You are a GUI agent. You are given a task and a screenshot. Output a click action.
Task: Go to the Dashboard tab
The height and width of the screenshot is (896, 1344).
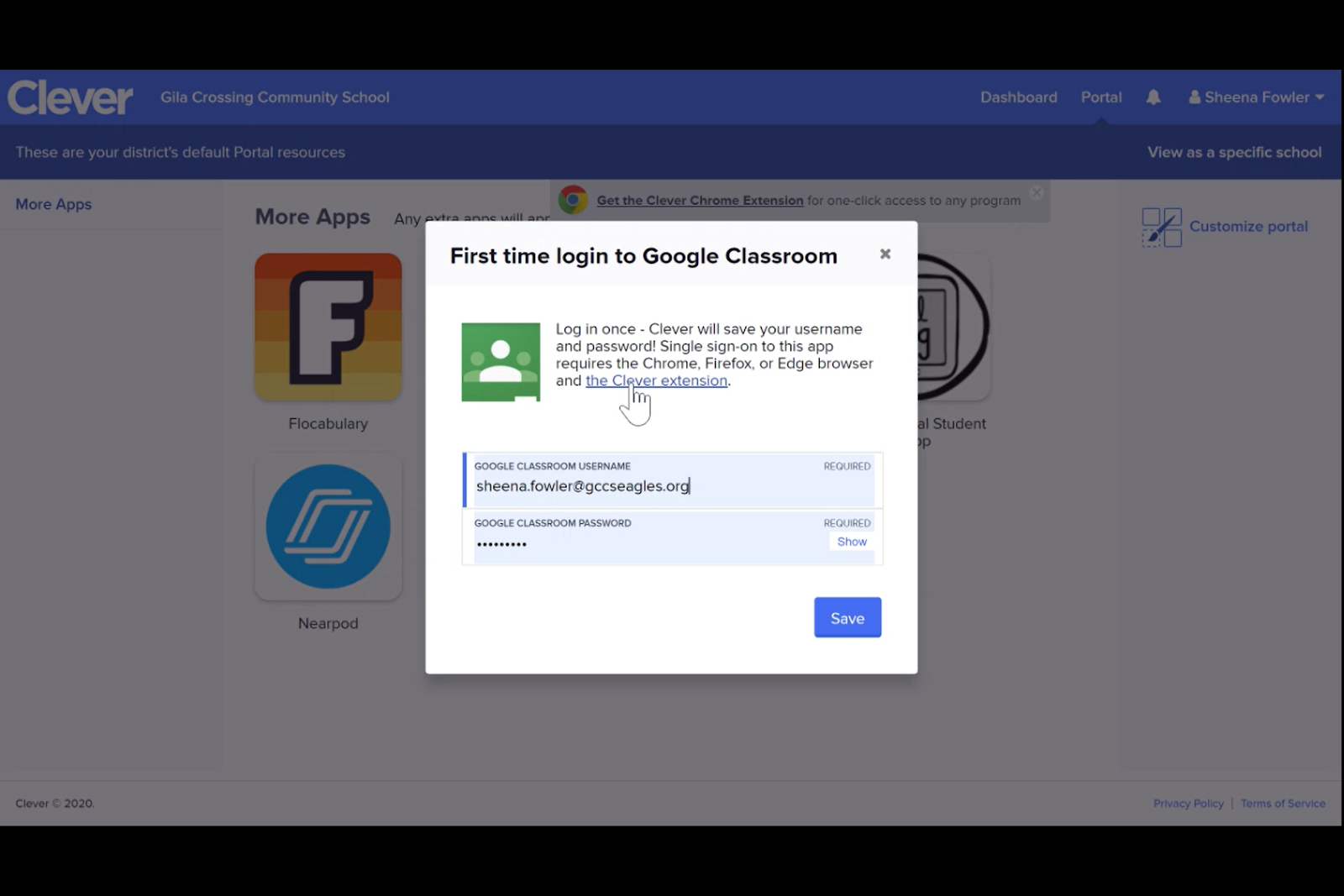1019,97
